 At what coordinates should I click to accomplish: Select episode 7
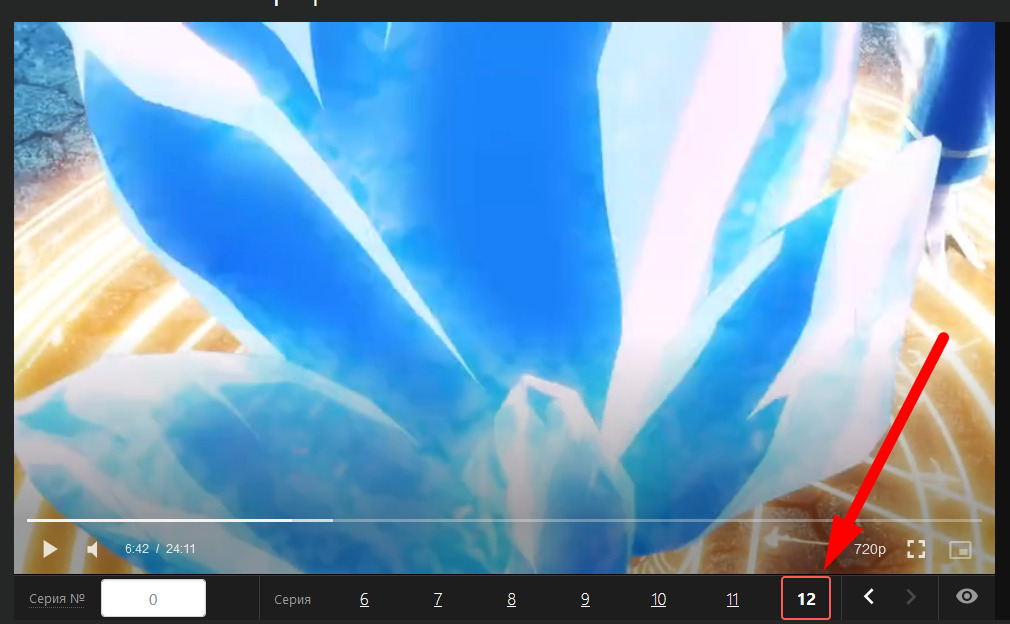click(438, 599)
